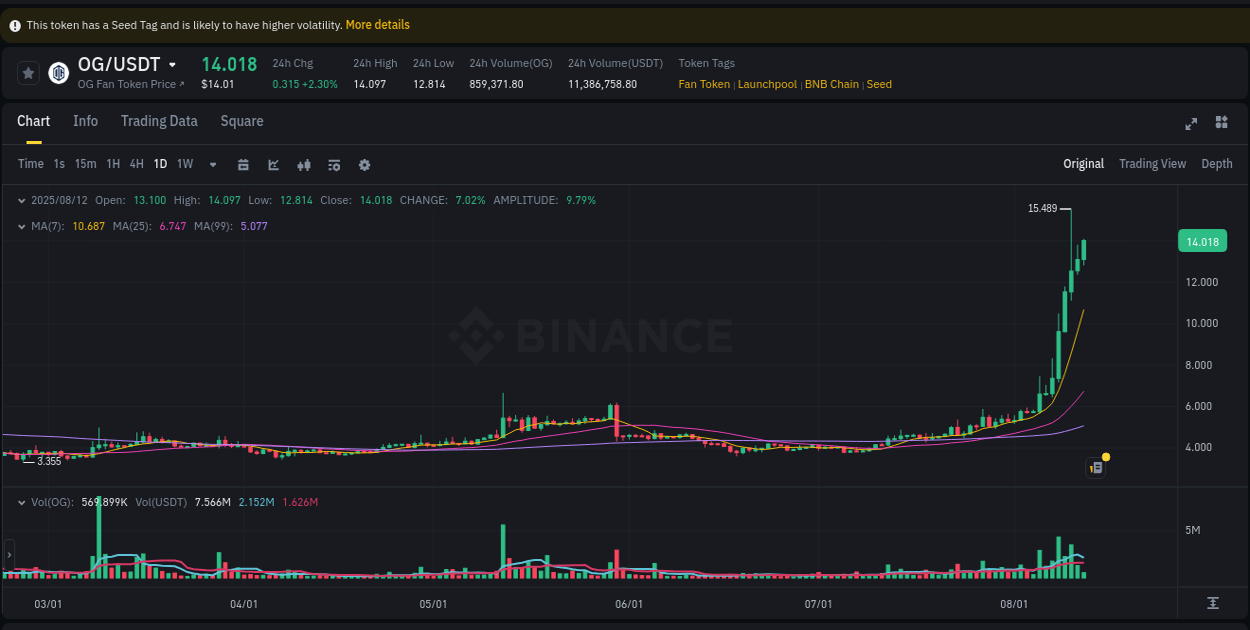The height and width of the screenshot is (630, 1250).
Task: Open the Launchpool token tag
Action: click(767, 84)
